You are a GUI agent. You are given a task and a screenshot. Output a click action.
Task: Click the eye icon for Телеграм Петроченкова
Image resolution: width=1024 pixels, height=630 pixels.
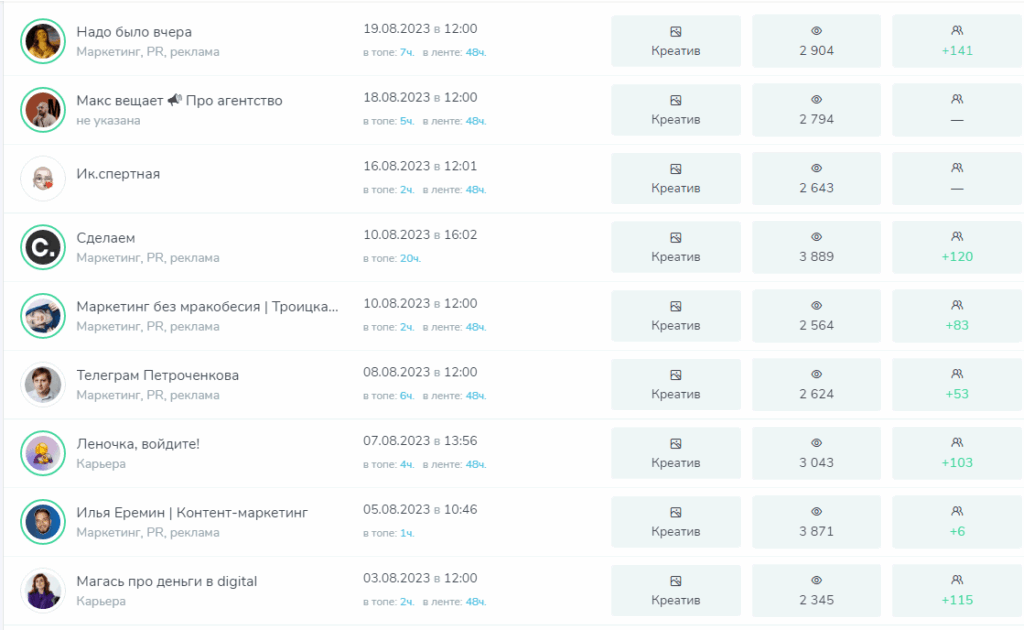pos(816,374)
